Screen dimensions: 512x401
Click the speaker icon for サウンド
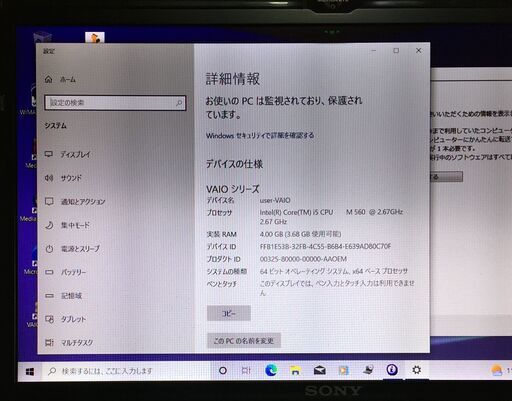click(49, 178)
